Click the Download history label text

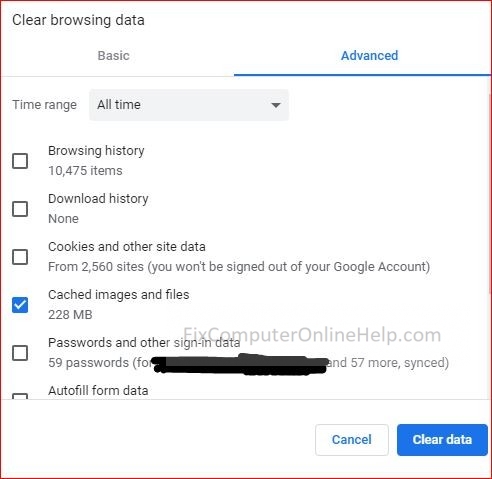[98, 199]
